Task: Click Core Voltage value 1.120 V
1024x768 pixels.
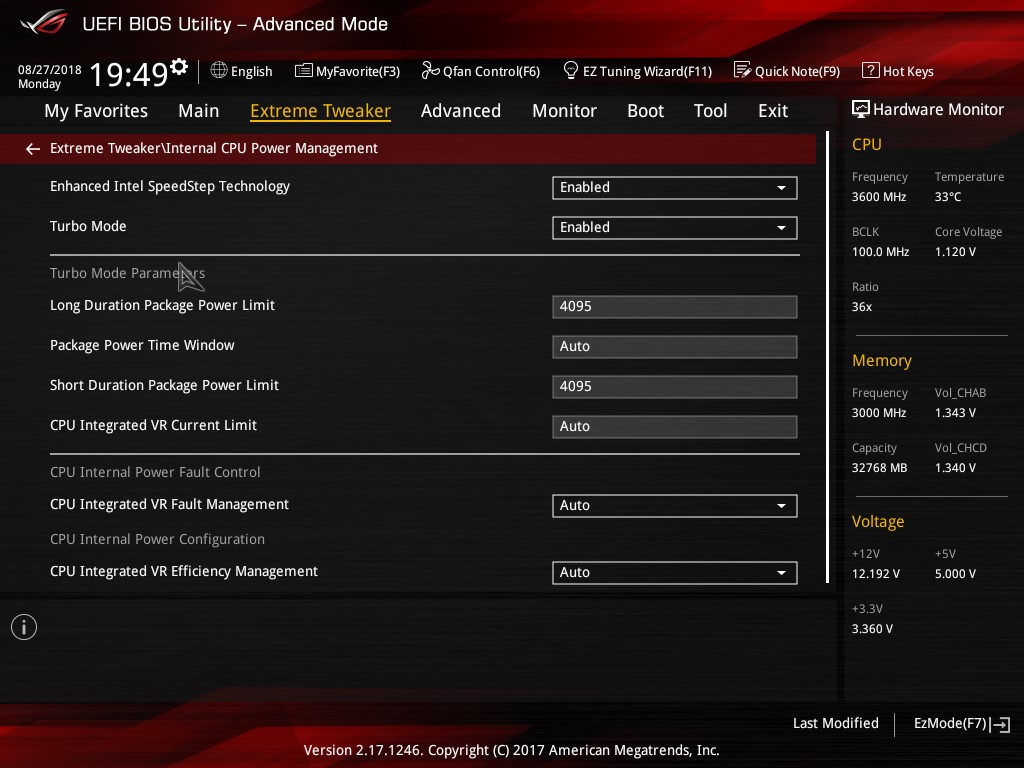Action: pyautogui.click(x=955, y=251)
